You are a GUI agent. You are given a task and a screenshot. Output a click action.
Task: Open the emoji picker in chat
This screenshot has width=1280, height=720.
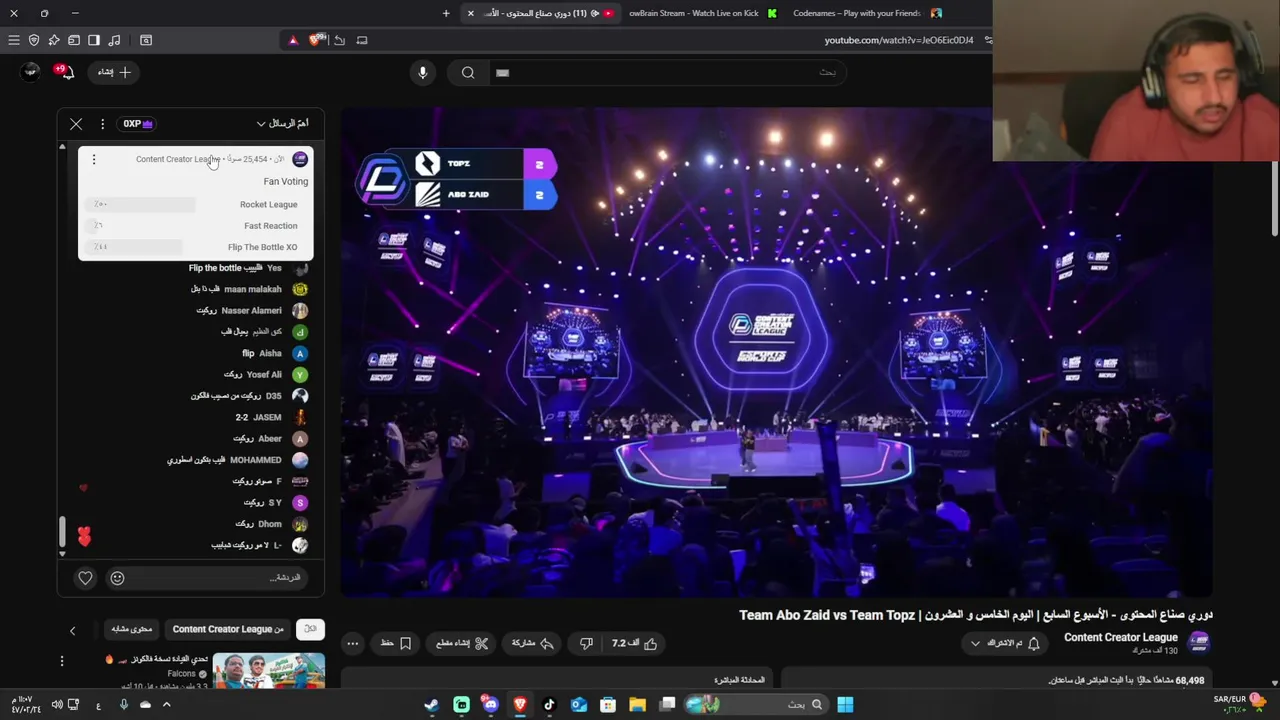click(x=117, y=578)
